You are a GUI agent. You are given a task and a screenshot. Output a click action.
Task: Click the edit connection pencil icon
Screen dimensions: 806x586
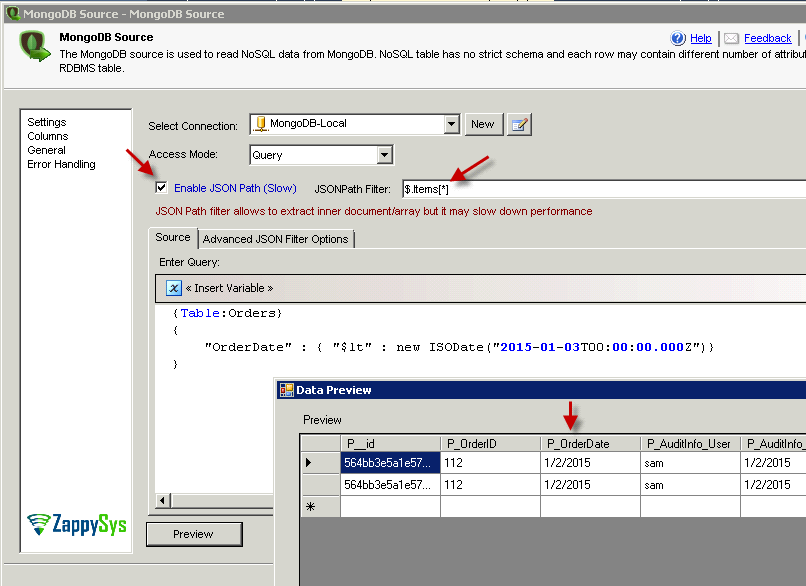[518, 124]
